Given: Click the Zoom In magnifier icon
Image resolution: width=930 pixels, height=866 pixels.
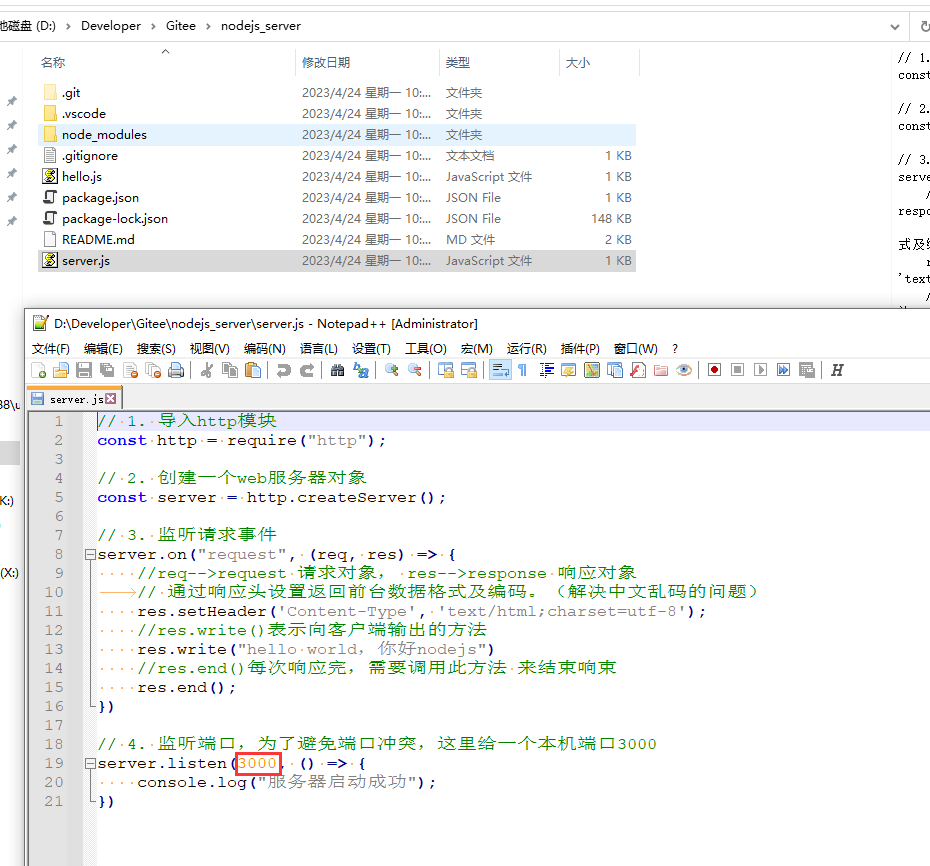Looking at the screenshot, I should point(391,370).
